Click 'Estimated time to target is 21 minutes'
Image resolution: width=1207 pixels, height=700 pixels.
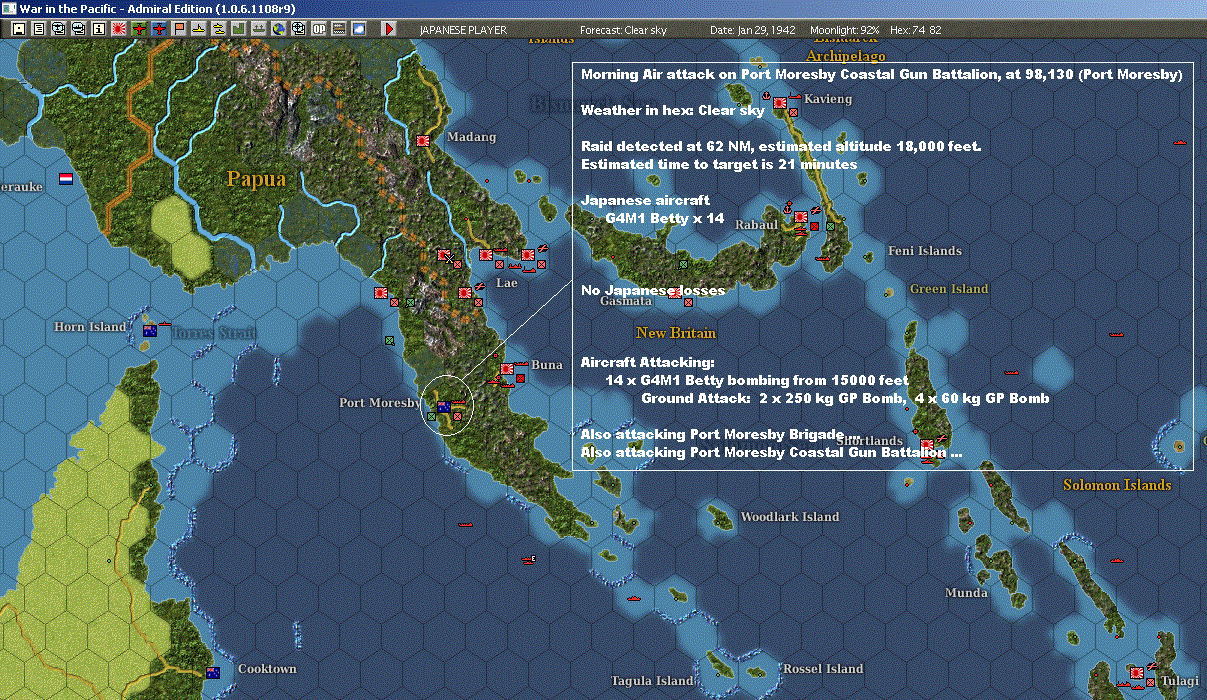tap(718, 164)
